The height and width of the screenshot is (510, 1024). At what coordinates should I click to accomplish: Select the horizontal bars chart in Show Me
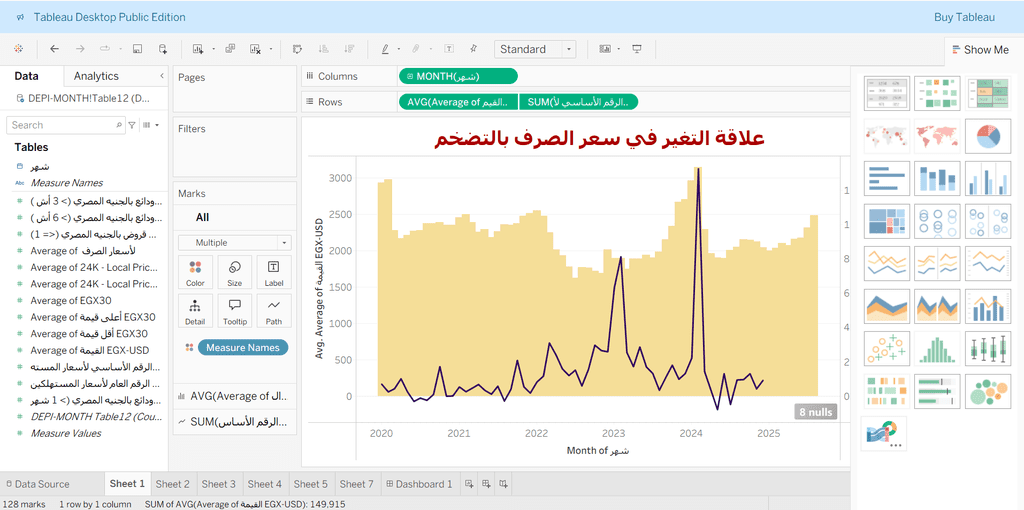tap(886, 178)
